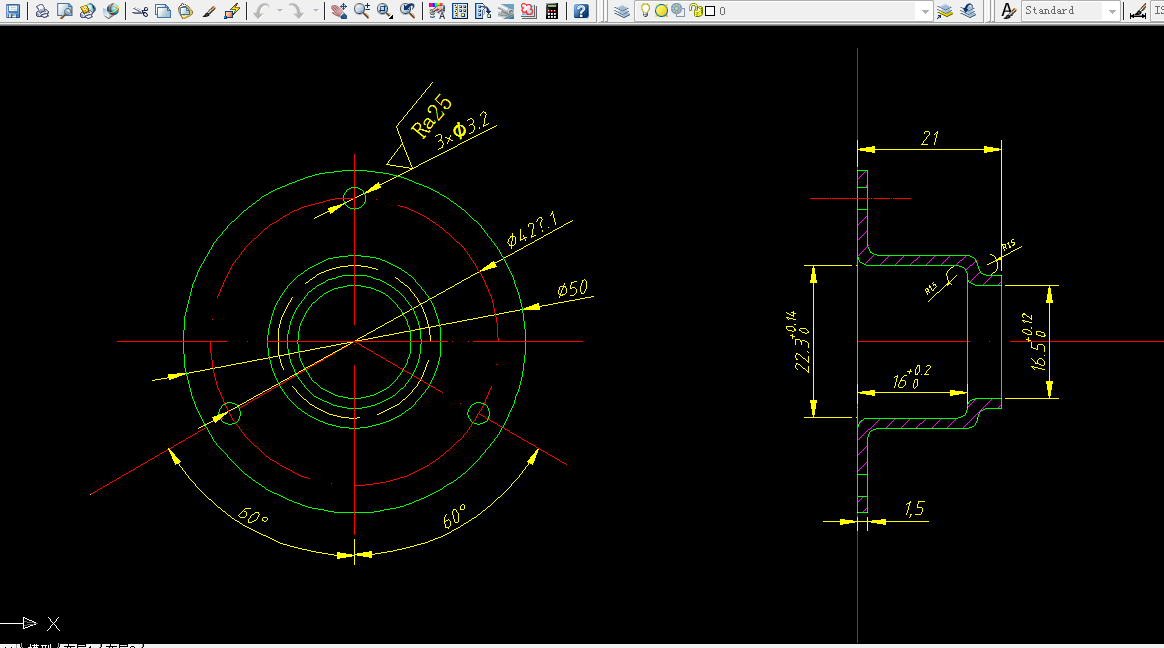Screen dimensions: 1164x648
Task: Open the Sheet Set Manager icon
Action: (506, 10)
